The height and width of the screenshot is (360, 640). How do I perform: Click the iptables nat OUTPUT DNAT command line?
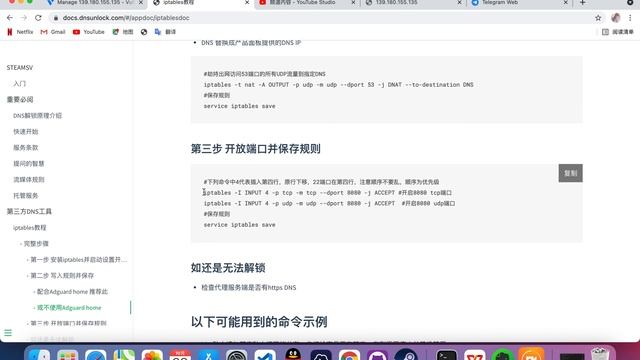[x=338, y=85]
